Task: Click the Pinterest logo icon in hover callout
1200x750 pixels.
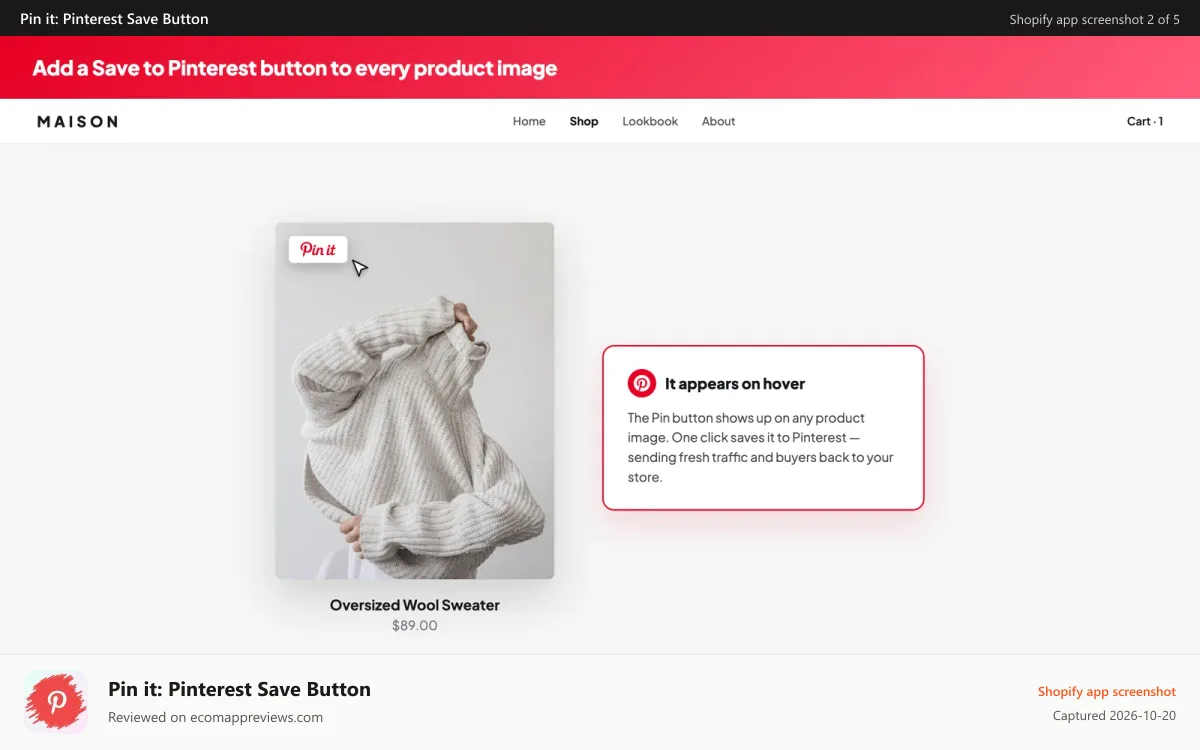Action: (642, 383)
